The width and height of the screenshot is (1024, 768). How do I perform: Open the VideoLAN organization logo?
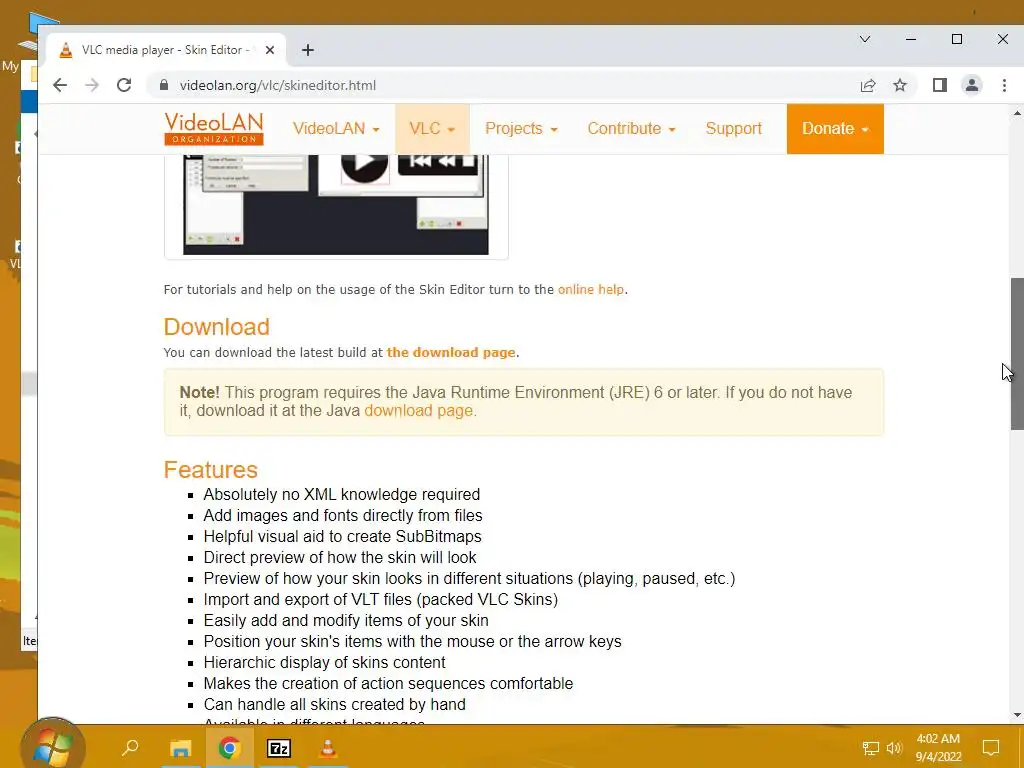click(x=214, y=129)
